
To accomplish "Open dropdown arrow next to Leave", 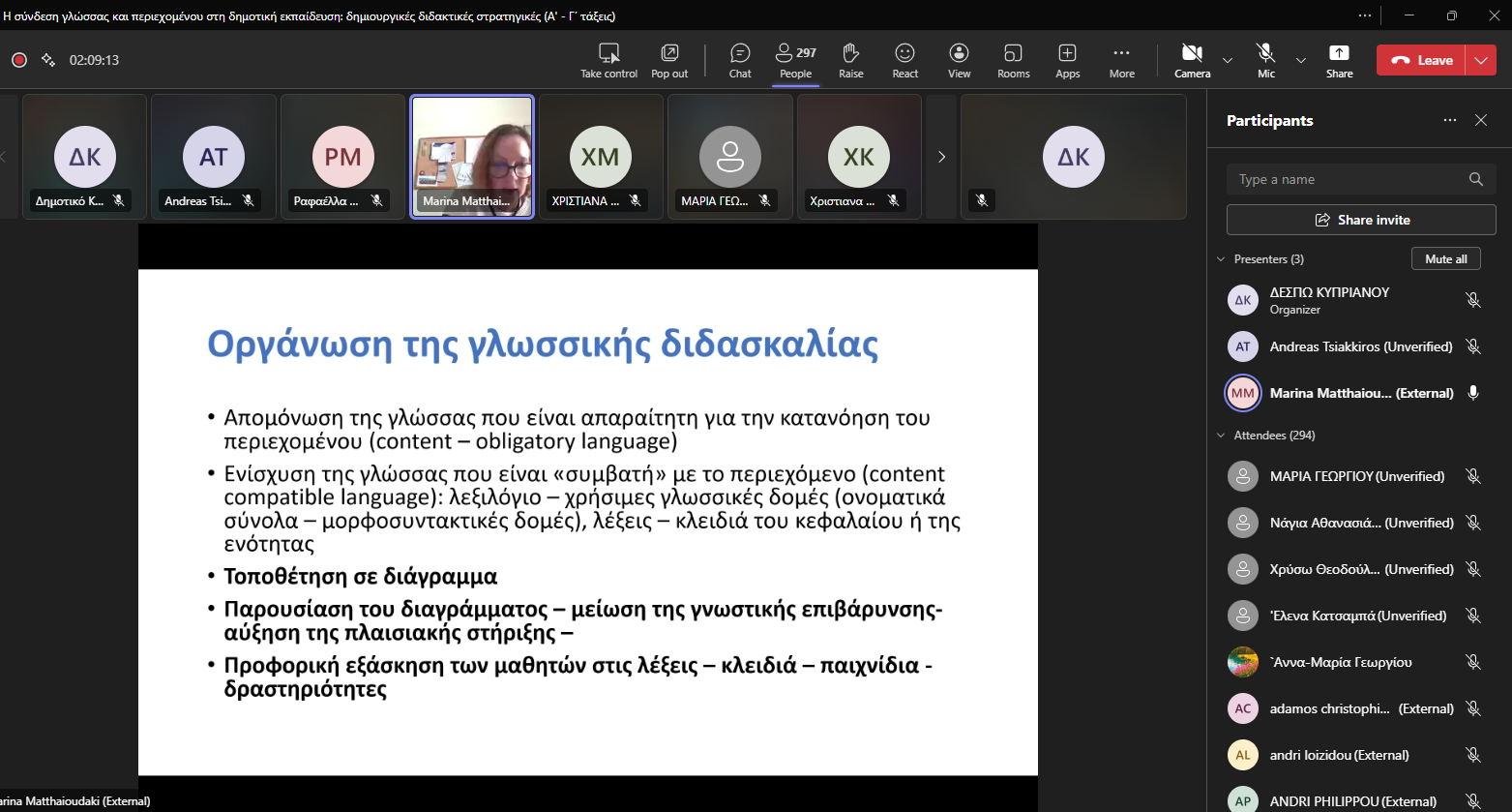I will (1481, 60).
